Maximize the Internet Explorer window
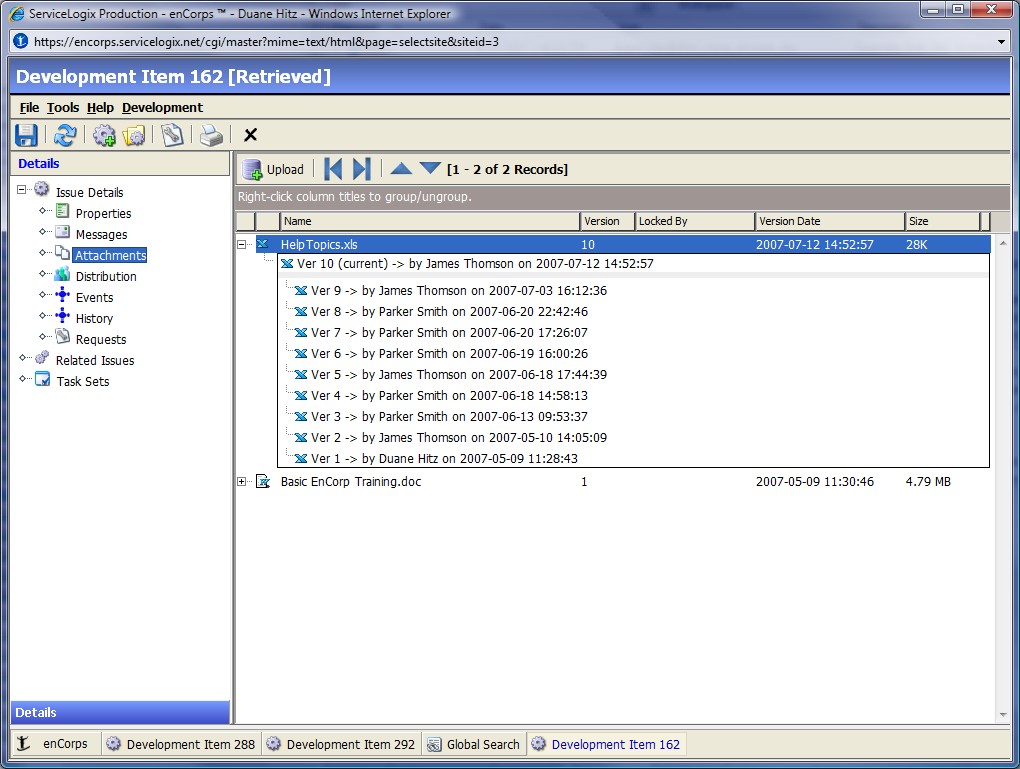The image size is (1020, 769). pyautogui.click(x=958, y=9)
